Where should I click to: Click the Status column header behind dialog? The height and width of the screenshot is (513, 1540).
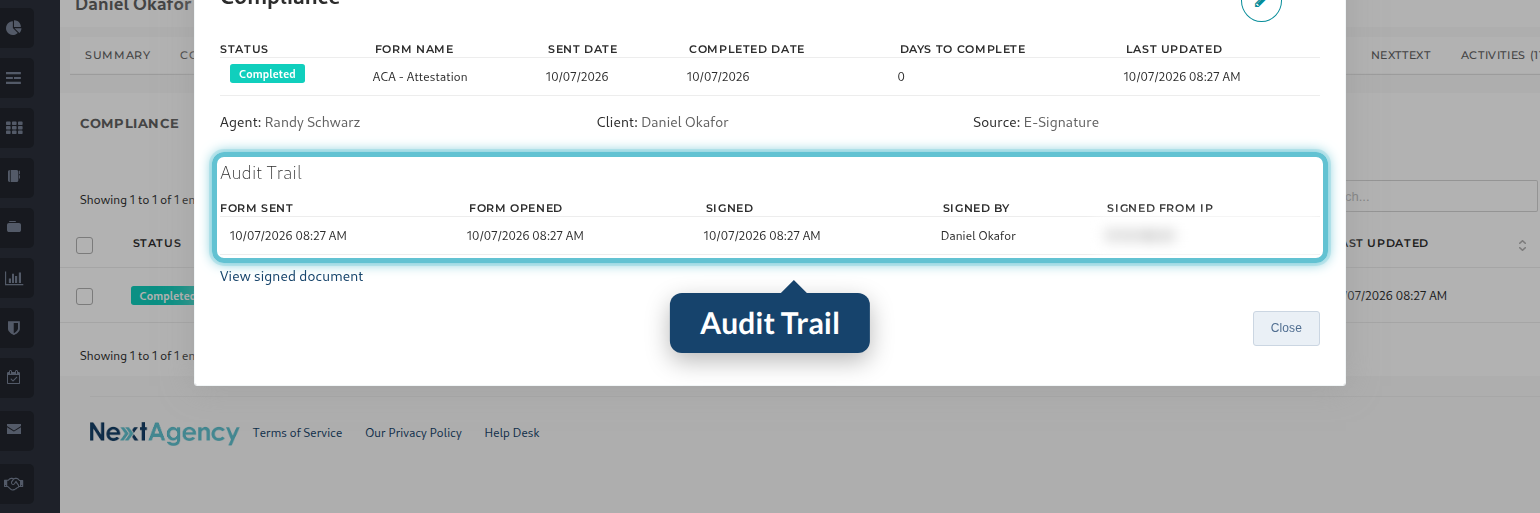(x=157, y=243)
